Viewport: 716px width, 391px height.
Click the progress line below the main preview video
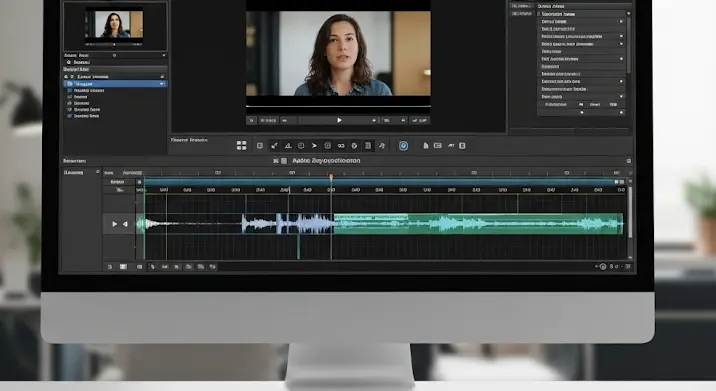(338, 106)
